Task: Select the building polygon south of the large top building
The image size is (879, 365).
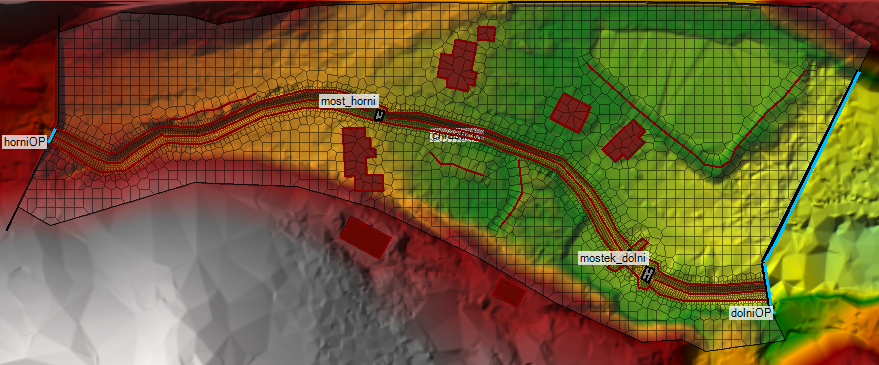Action: 571,113
